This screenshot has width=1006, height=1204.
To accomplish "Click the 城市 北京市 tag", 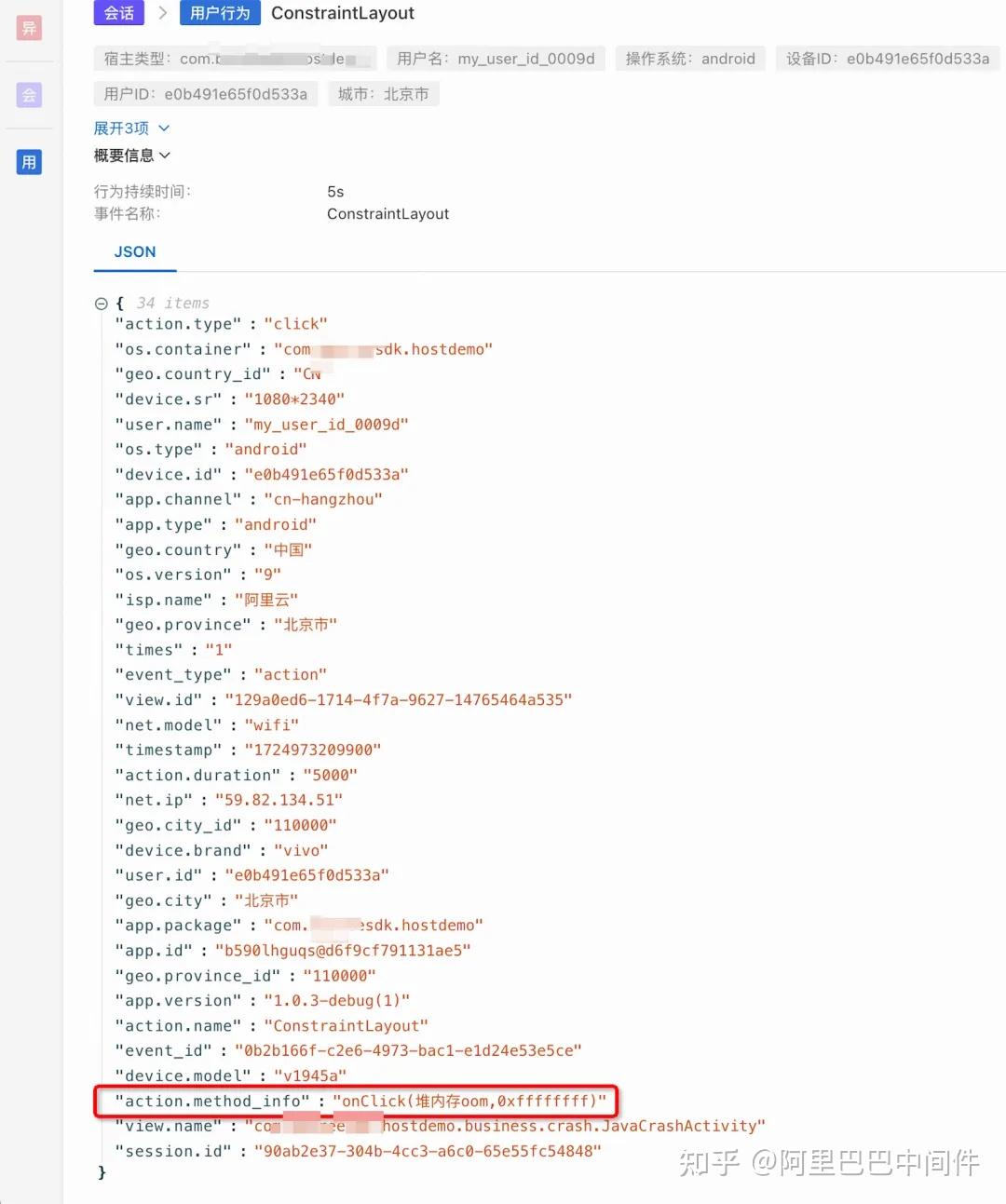I will pyautogui.click(x=383, y=94).
